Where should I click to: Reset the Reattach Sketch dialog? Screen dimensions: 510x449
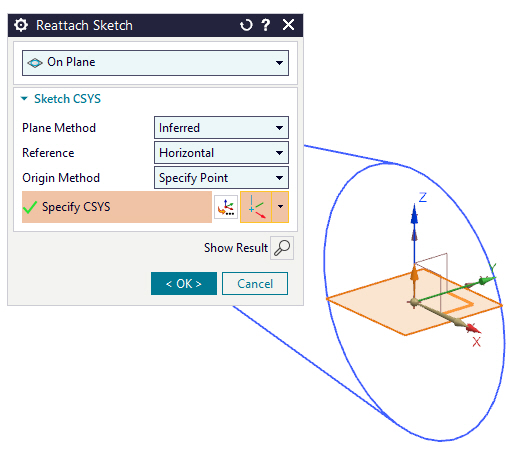pos(246,25)
